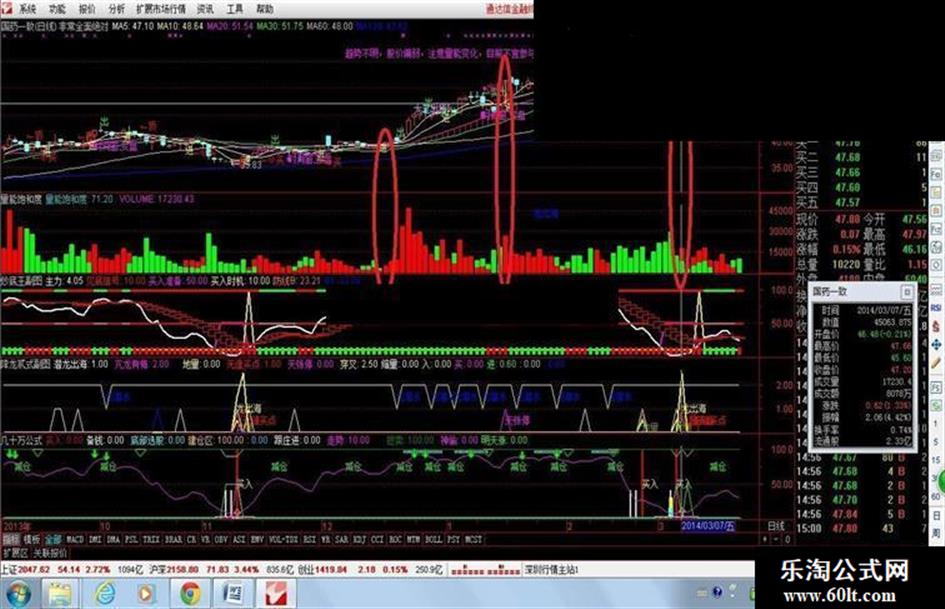The width and height of the screenshot is (945, 609).
Task: Switch to the ROC indicator
Action: pos(395,540)
